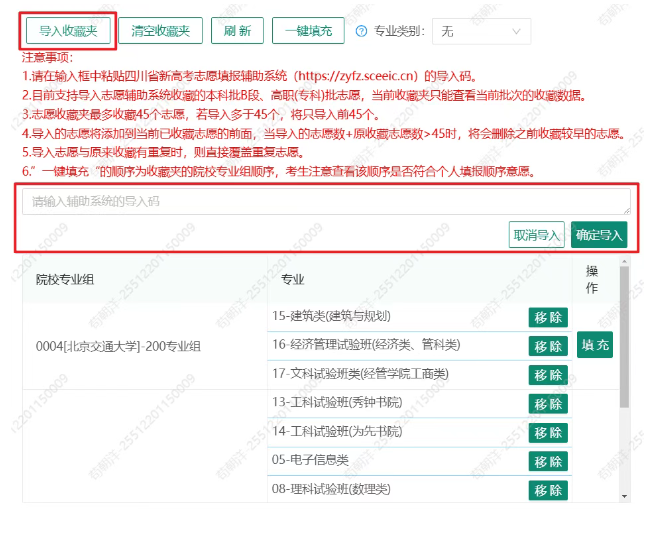Image resolution: width=656 pixels, height=535 pixels.
Task: Confirm with the 确定导入 button
Action: click(599, 235)
